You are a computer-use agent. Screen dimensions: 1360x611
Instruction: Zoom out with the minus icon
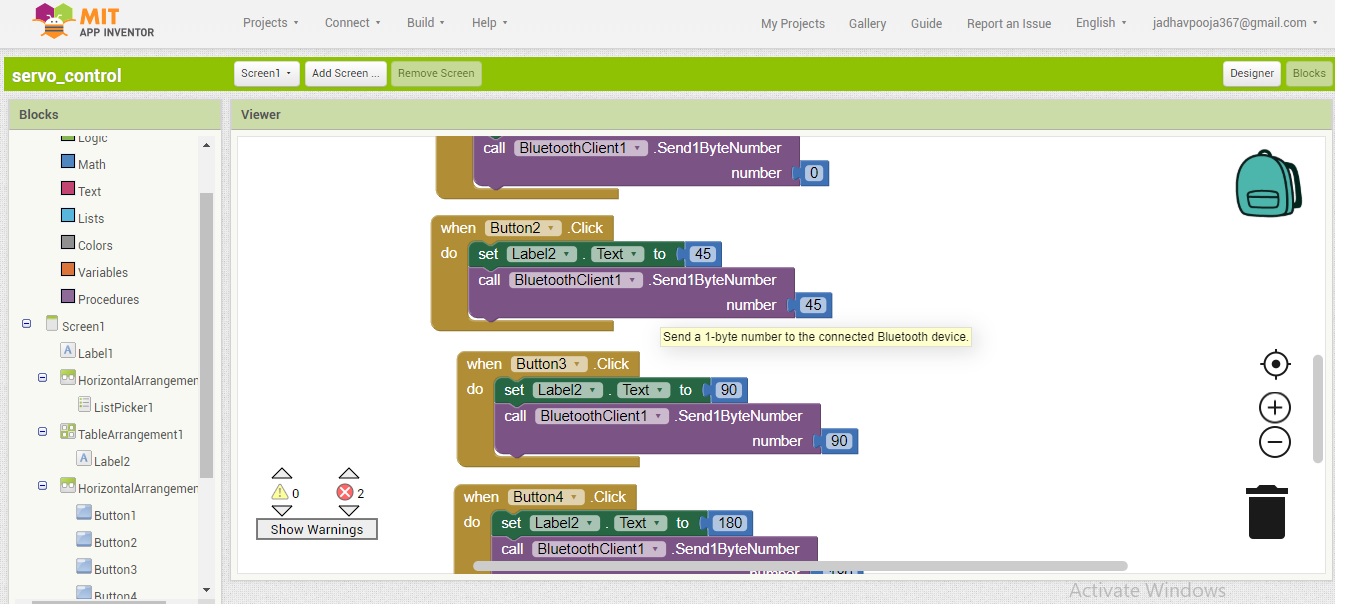pyautogui.click(x=1275, y=442)
